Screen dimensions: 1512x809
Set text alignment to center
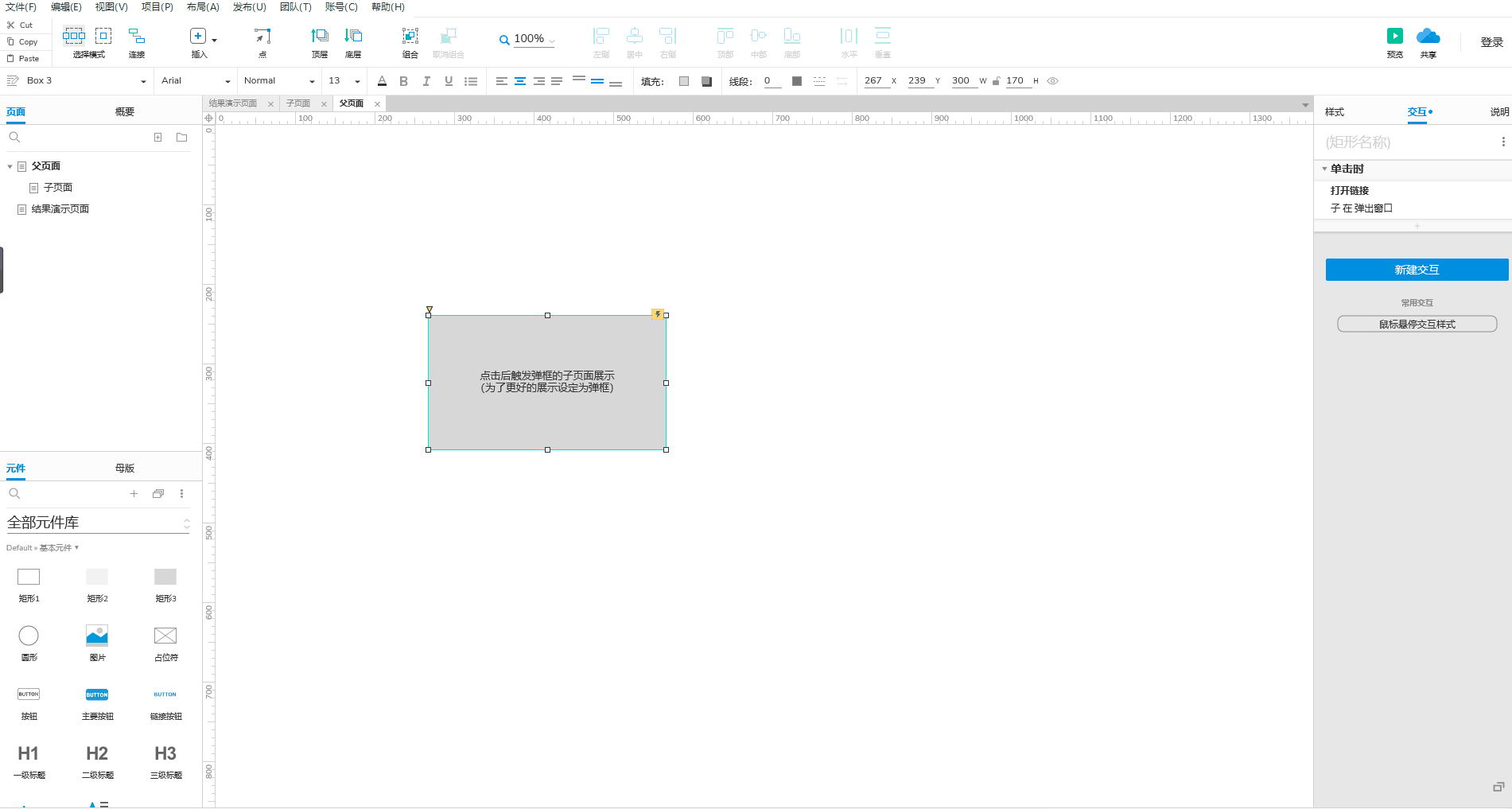pyautogui.click(x=520, y=81)
